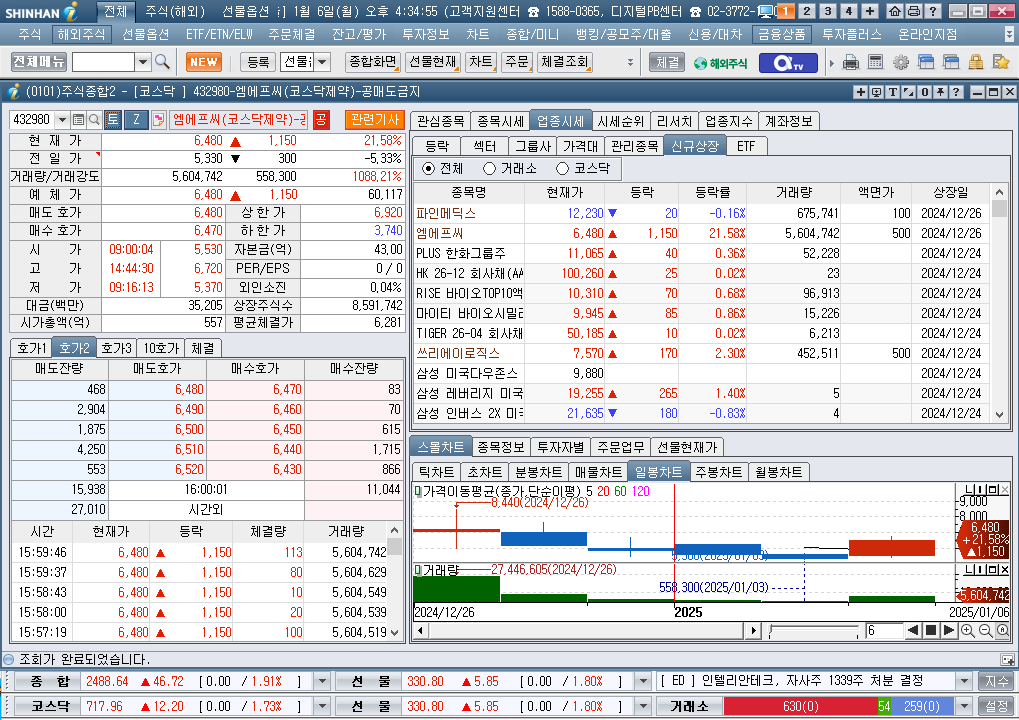
Task: Open settings gear icon in toolbar
Action: [901, 62]
